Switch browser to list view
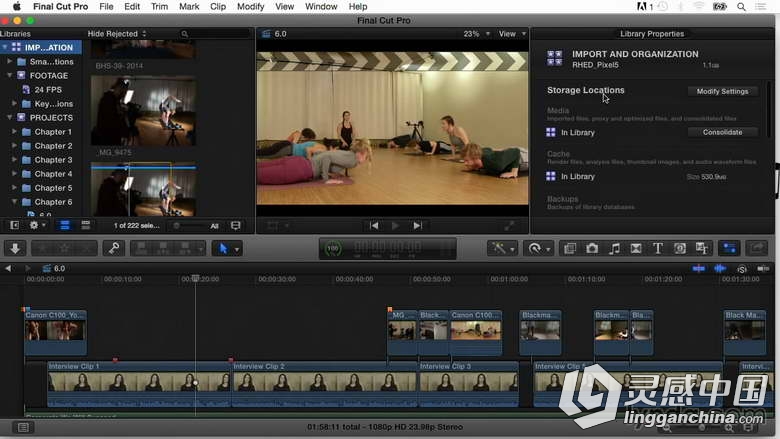The height and width of the screenshot is (439, 780). 86,225
